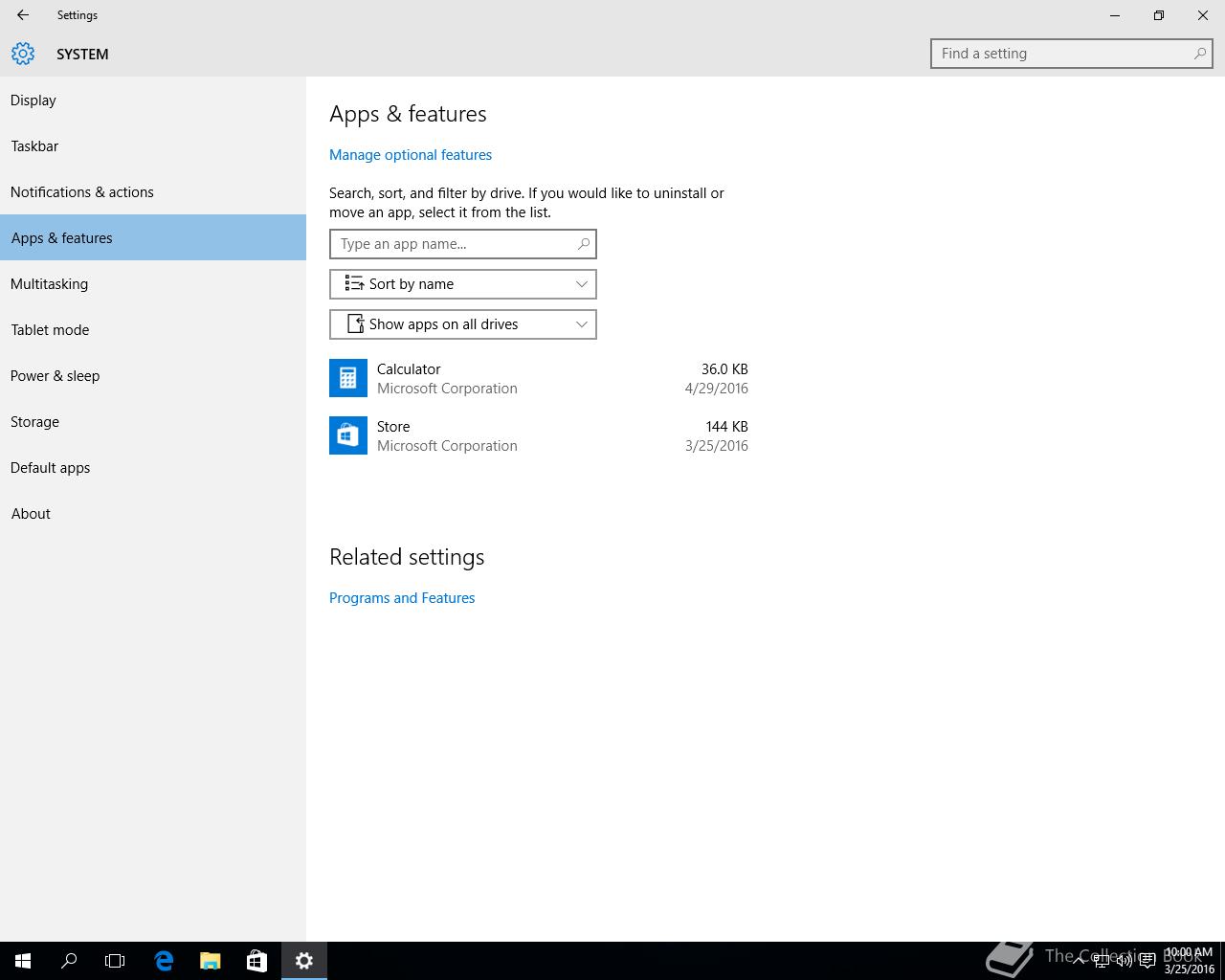The image size is (1225, 980).
Task: Open Action Center notifications icon
Action: (1147, 961)
